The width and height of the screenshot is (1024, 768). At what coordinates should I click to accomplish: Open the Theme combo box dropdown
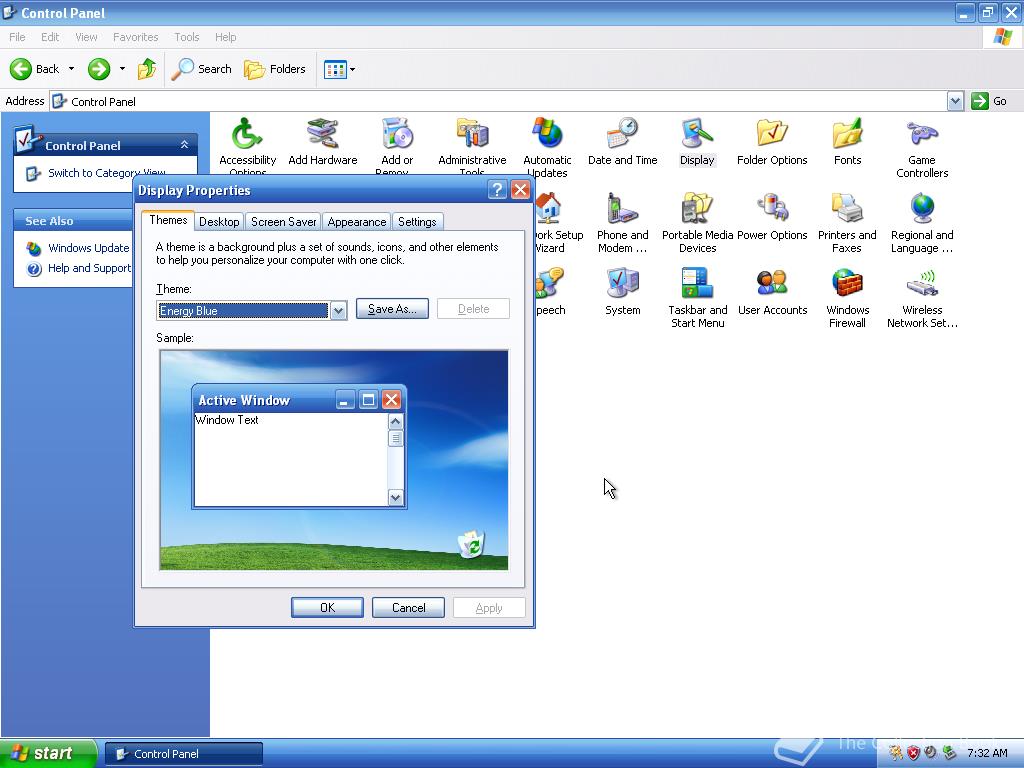tap(338, 311)
